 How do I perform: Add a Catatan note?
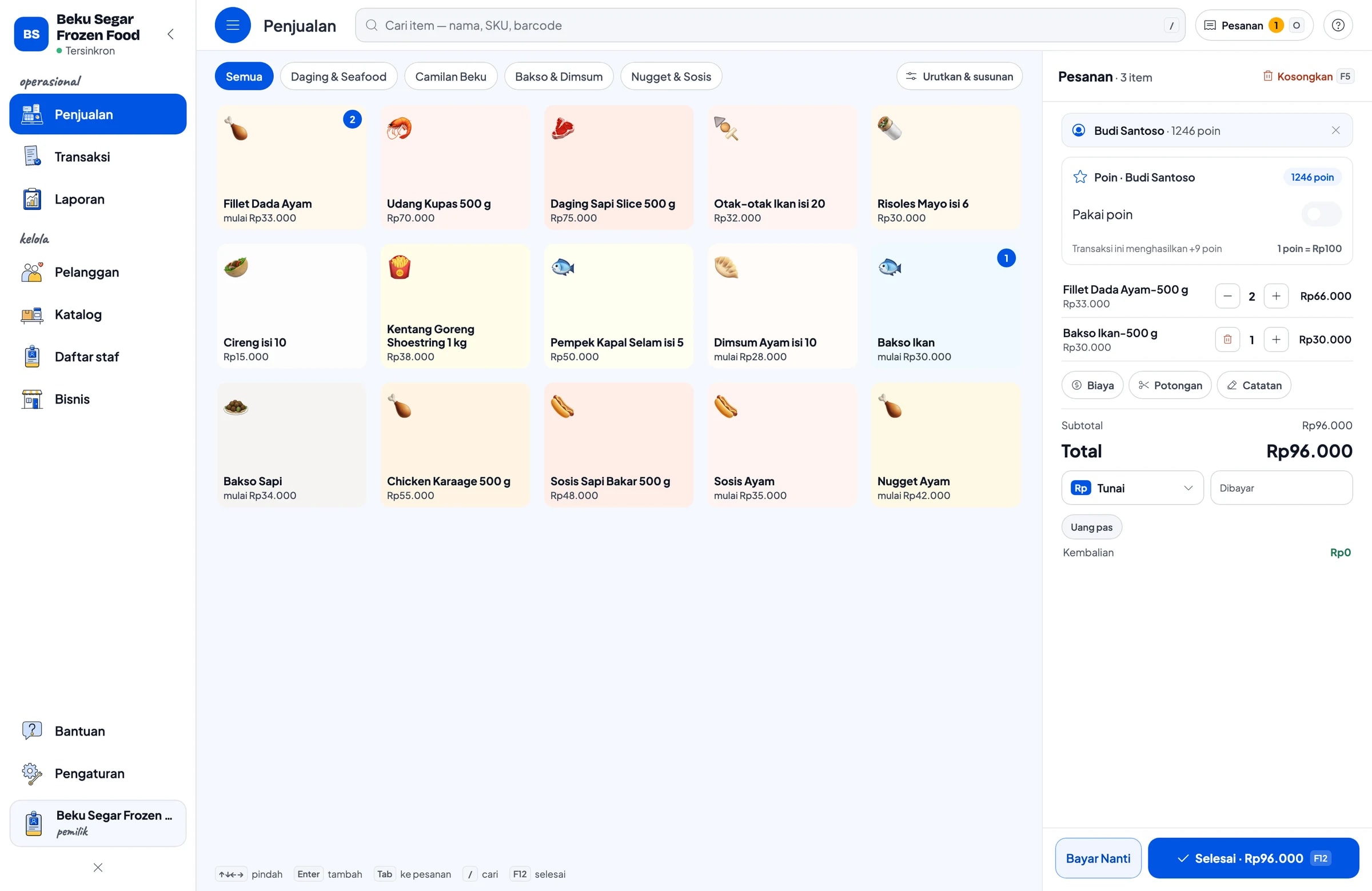pyautogui.click(x=1253, y=385)
